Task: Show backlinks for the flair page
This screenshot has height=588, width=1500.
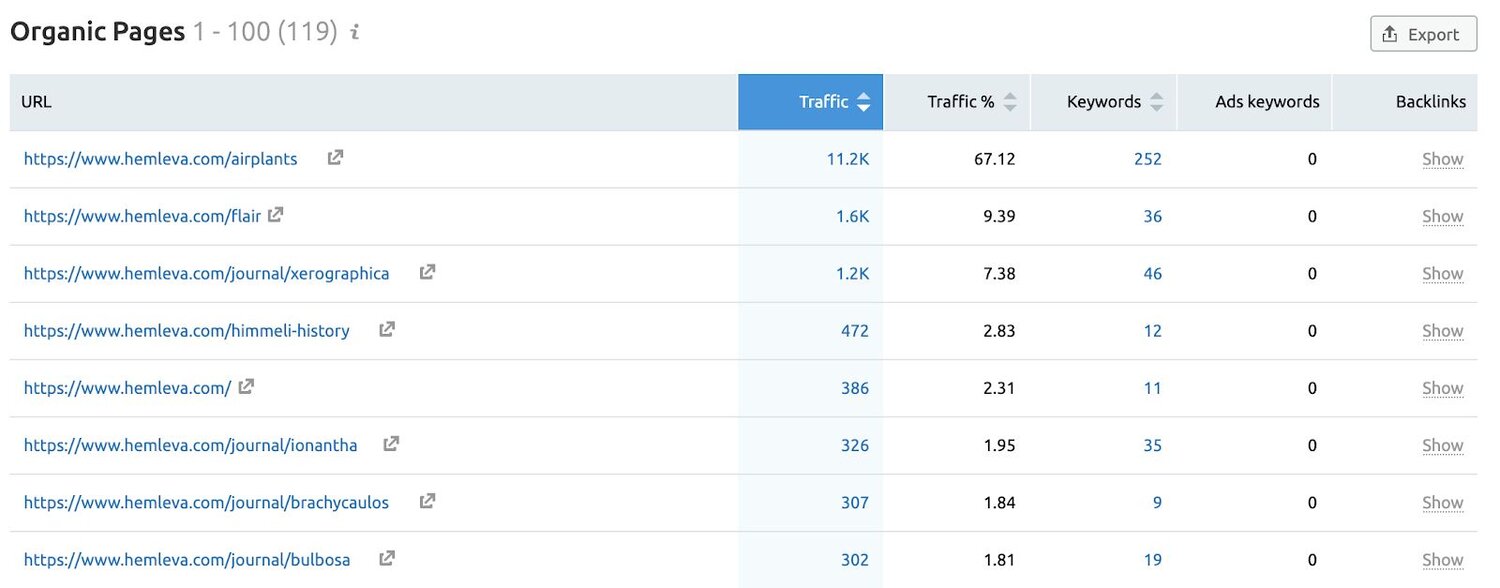Action: coord(1442,216)
